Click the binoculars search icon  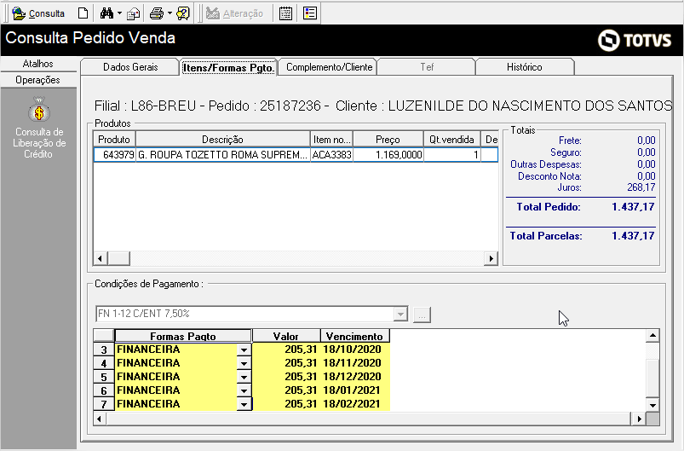106,14
